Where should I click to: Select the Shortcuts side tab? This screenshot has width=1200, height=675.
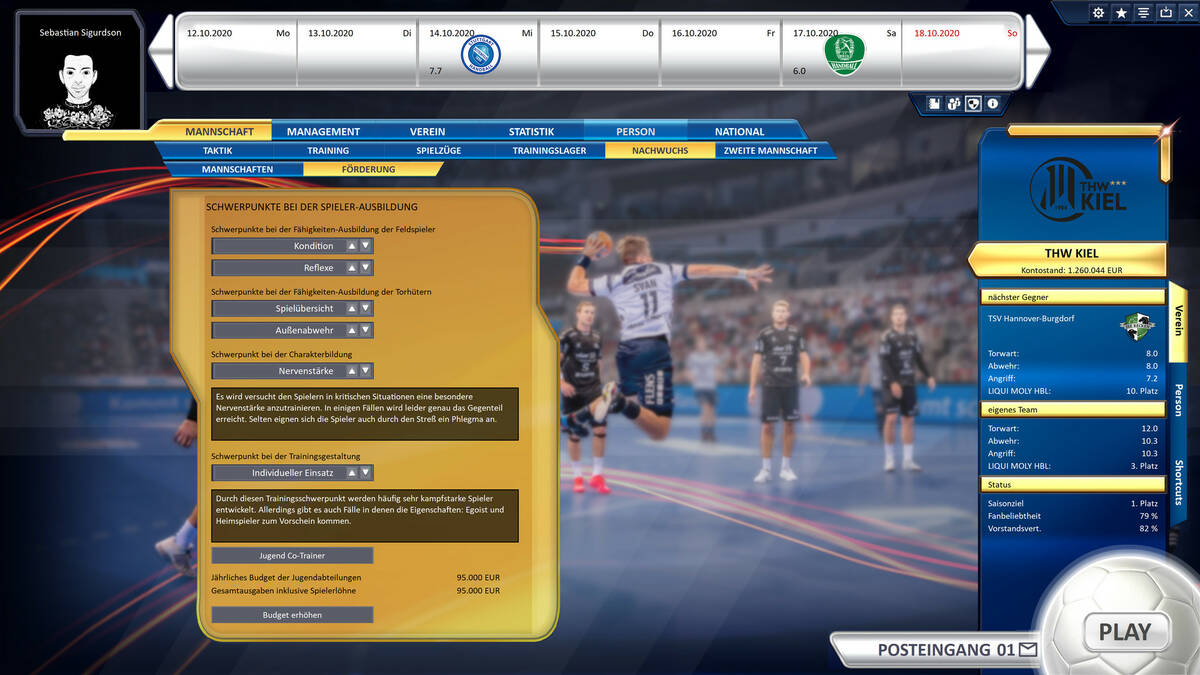[x=1178, y=482]
